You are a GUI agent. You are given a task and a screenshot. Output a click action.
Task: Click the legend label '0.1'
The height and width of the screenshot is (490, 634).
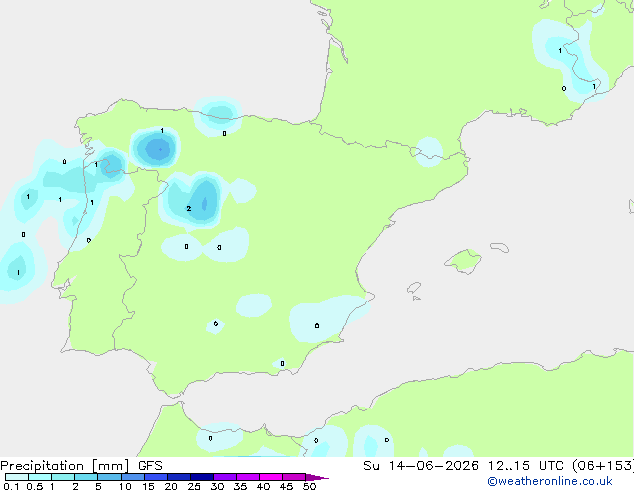(x=11, y=486)
